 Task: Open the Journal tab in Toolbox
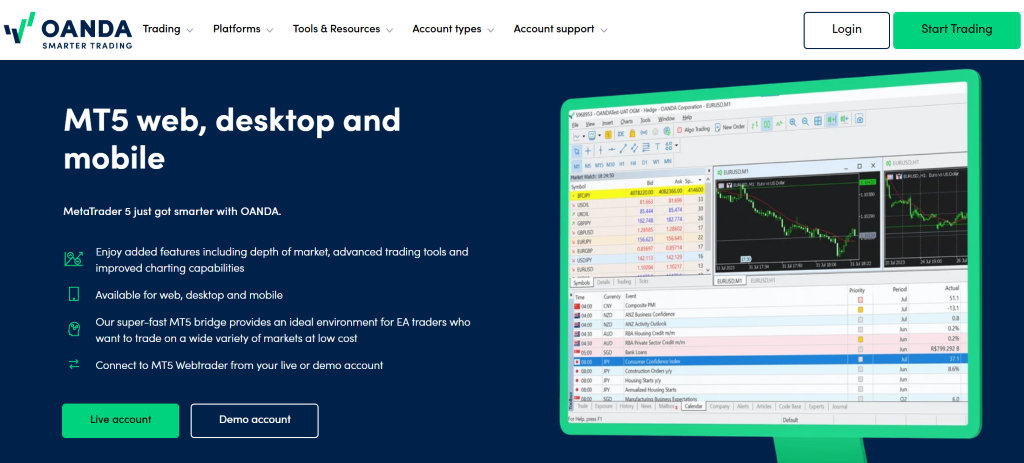(x=839, y=406)
